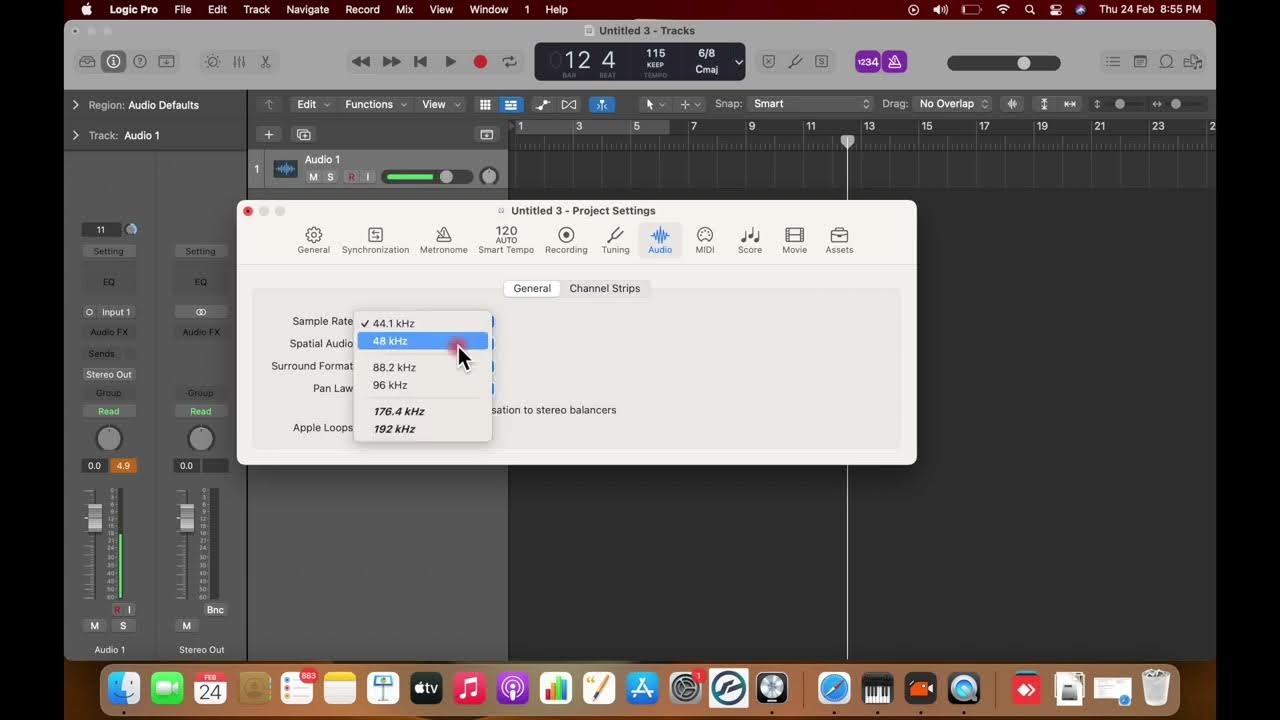
Task: Open App Store from the Dock
Action: (x=642, y=688)
